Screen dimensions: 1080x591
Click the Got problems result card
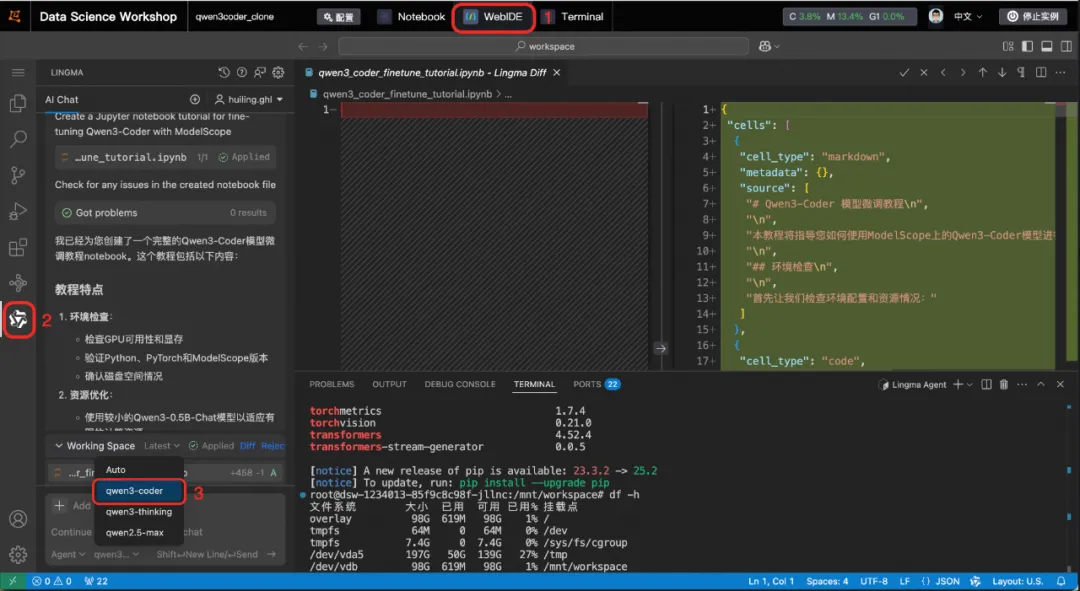[165, 213]
